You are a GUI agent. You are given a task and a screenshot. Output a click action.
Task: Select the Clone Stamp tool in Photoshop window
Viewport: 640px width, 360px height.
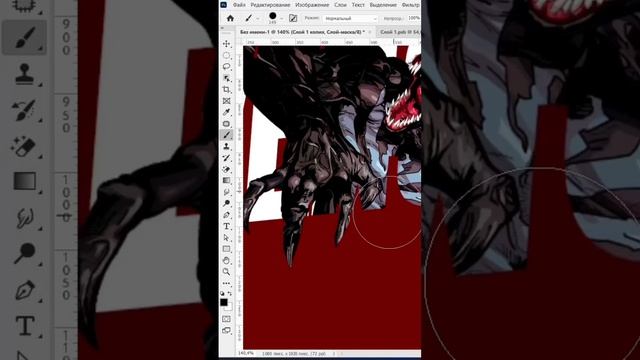coord(227,147)
